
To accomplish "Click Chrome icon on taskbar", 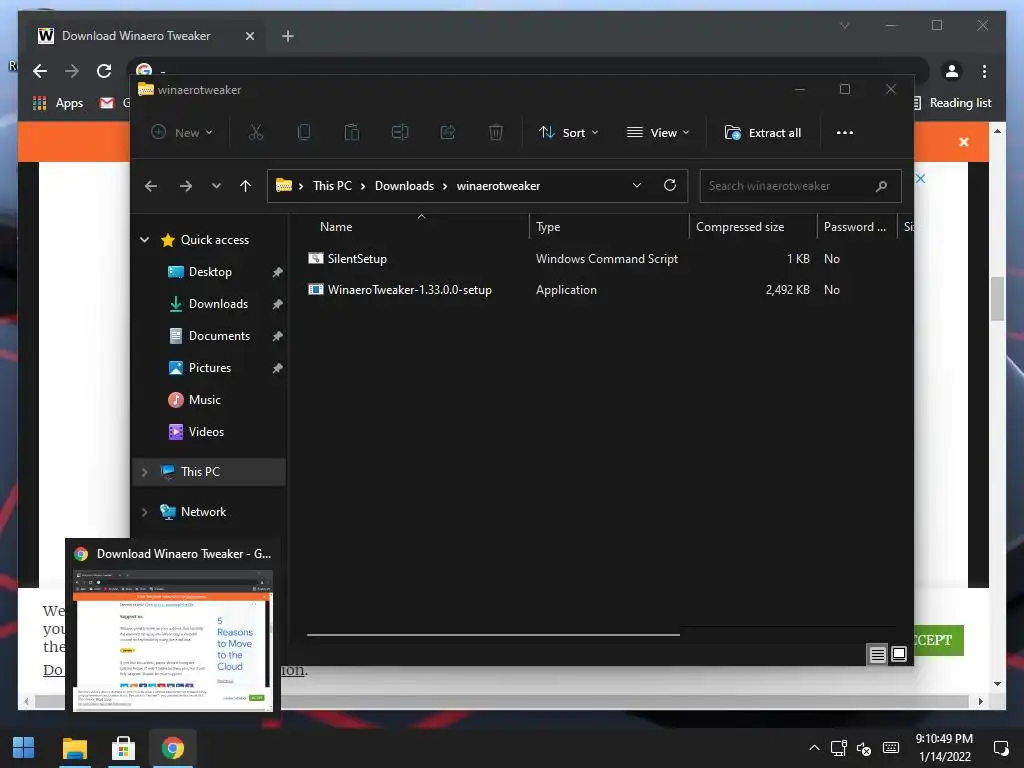I will (173, 748).
